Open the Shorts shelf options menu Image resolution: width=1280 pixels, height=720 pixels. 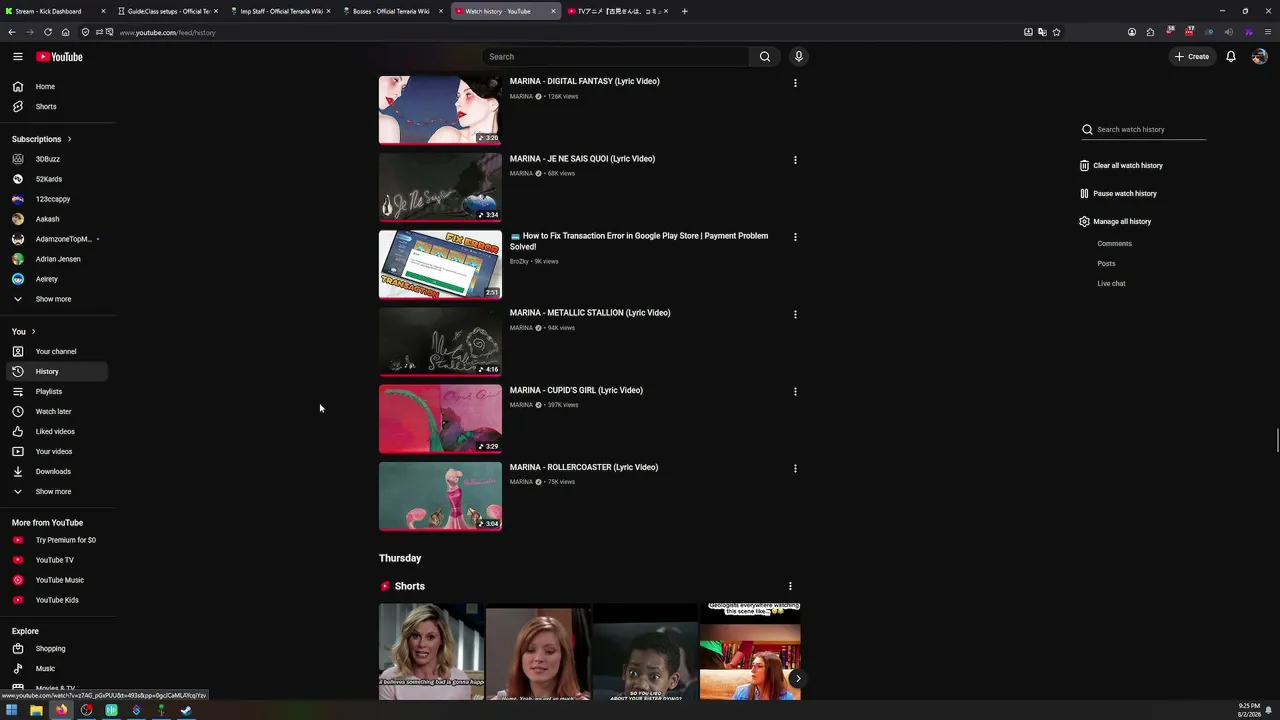(790, 586)
